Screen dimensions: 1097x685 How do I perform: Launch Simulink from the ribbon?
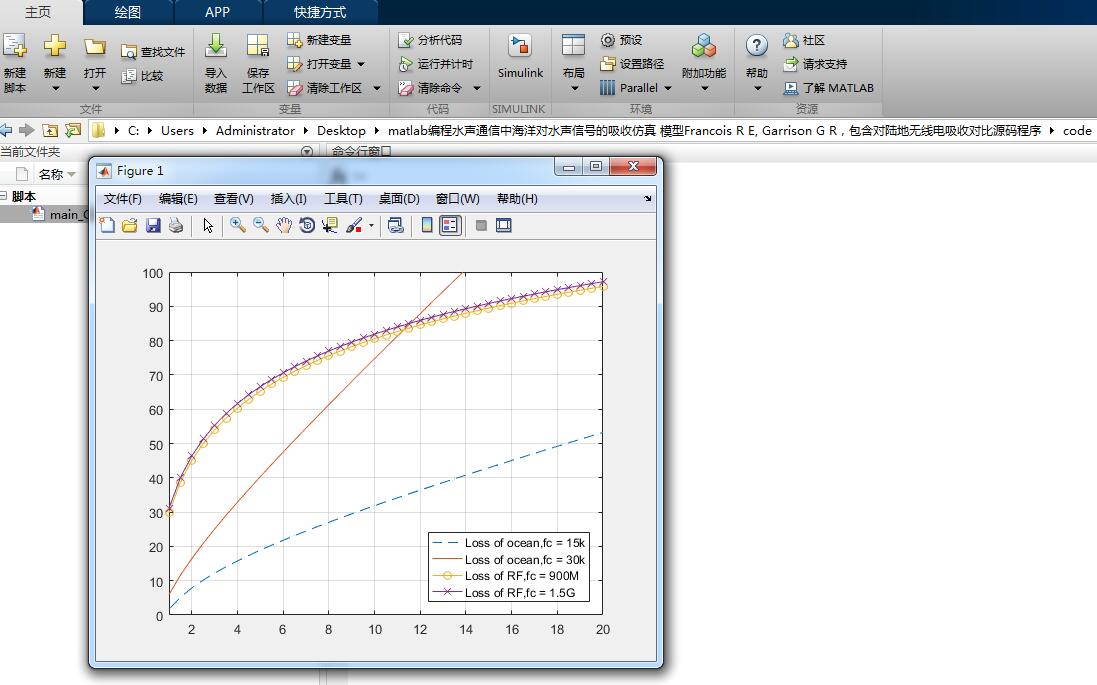[520, 57]
